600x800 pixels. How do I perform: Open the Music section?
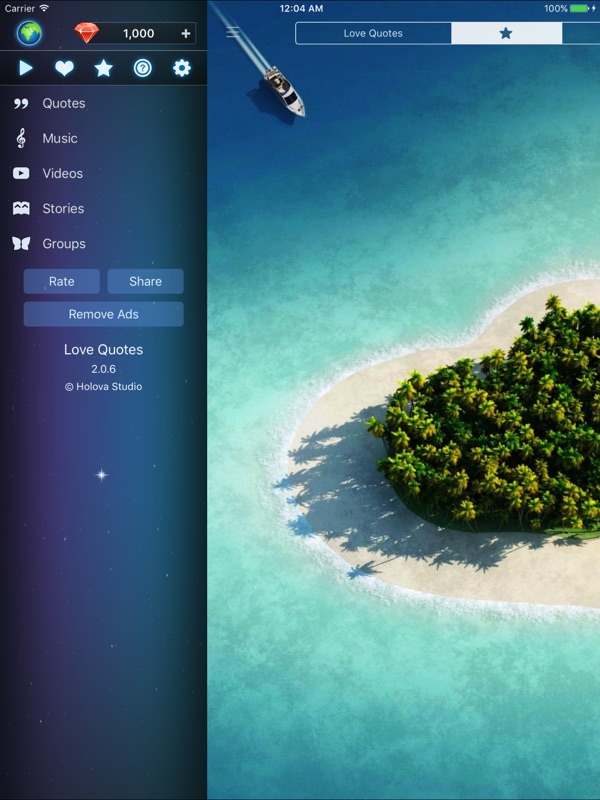pyautogui.click(x=59, y=138)
